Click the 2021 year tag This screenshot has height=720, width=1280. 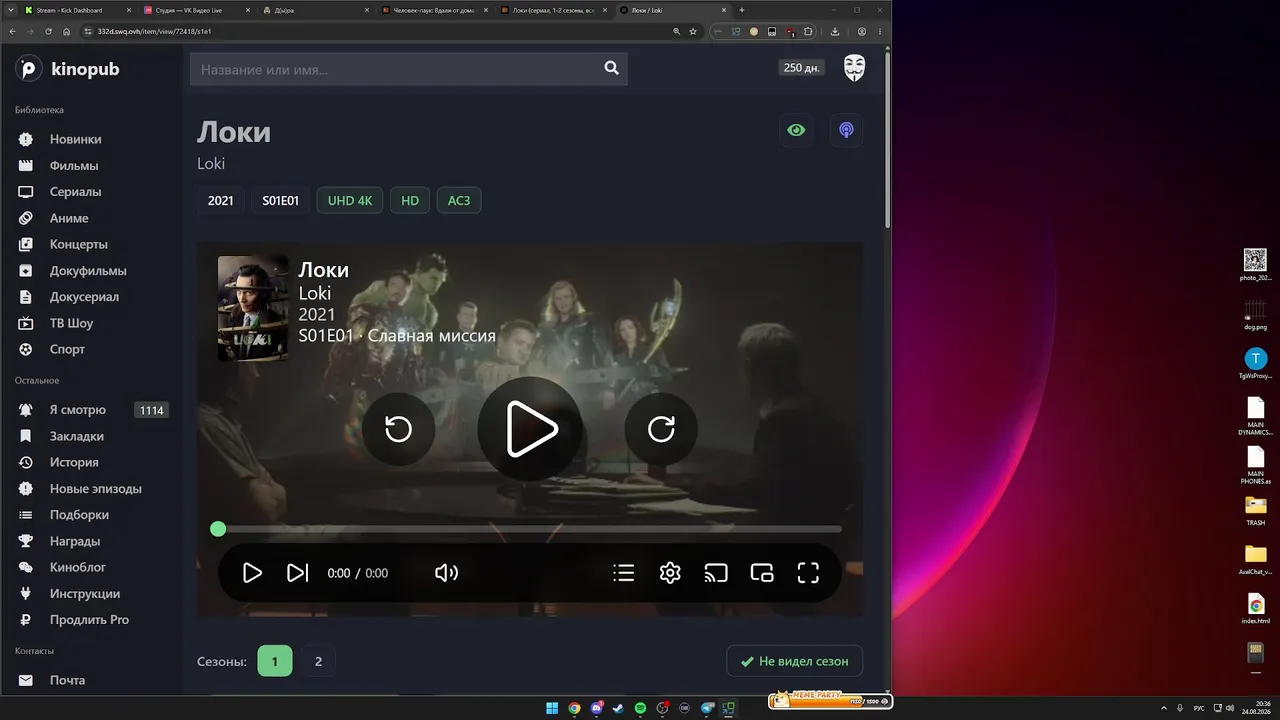coord(220,200)
